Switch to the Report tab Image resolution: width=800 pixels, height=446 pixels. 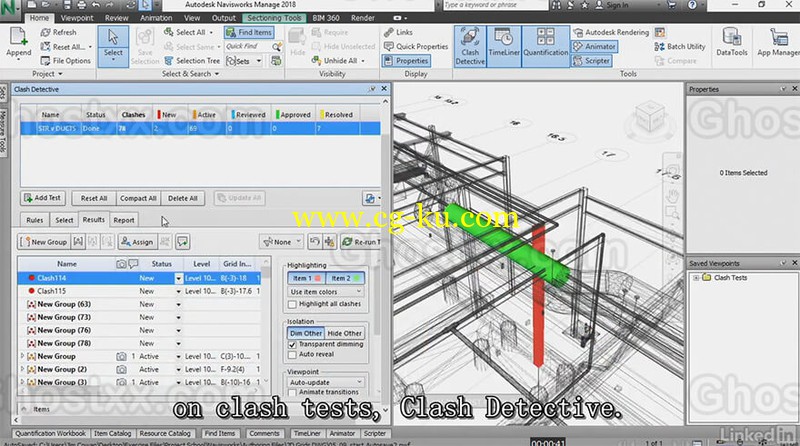pyautogui.click(x=124, y=220)
